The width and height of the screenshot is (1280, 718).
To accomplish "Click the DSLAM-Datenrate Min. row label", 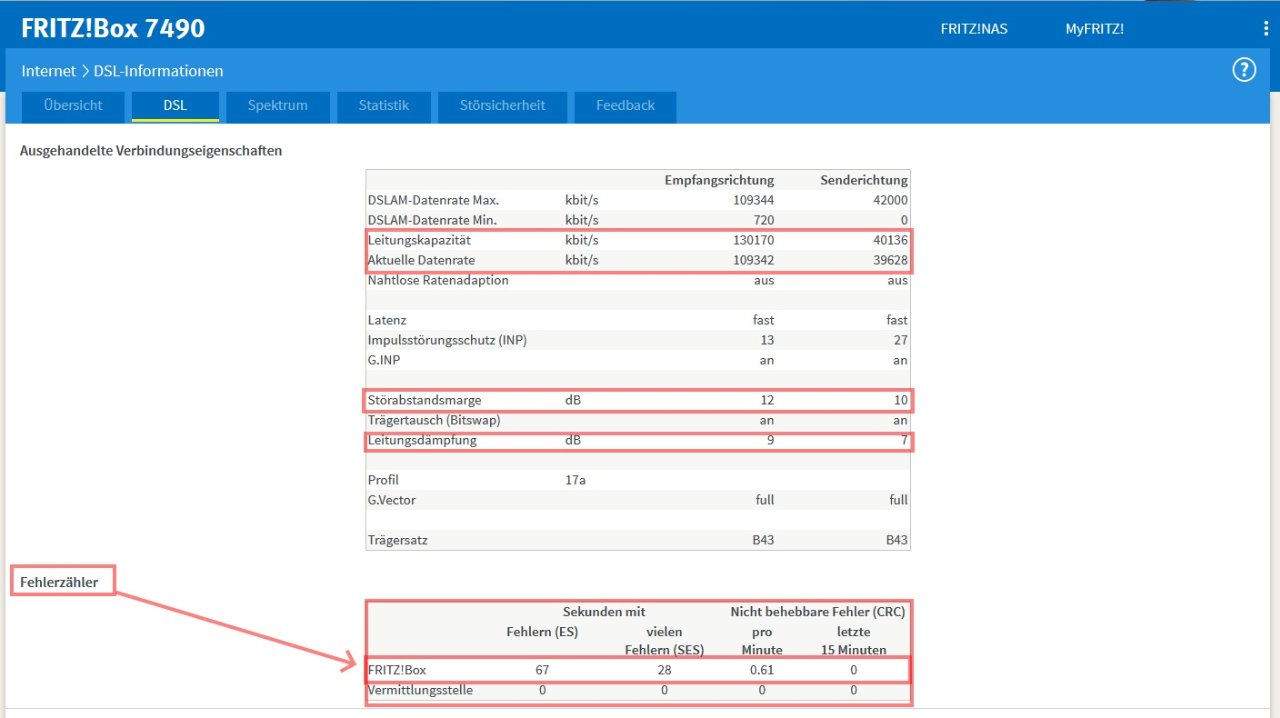I will [431, 220].
